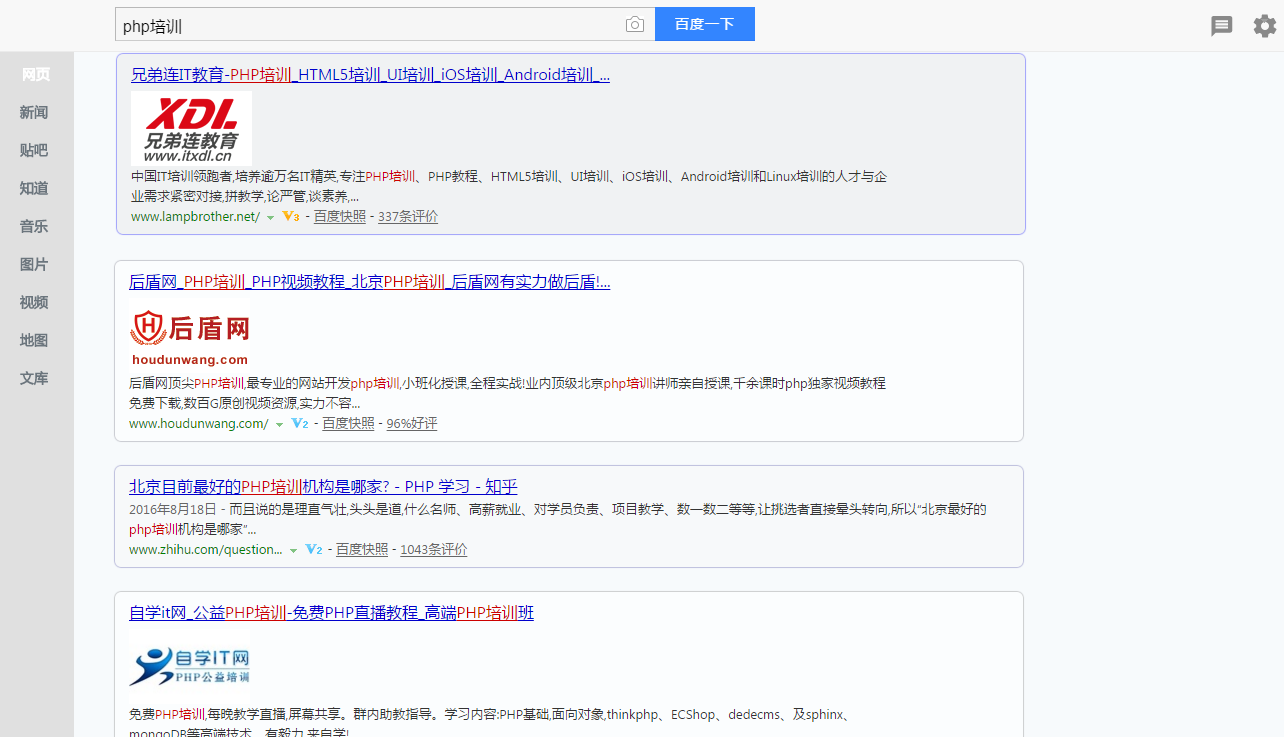Switch to the 贴吧 tab
The image size is (1284, 737).
click(x=36, y=150)
